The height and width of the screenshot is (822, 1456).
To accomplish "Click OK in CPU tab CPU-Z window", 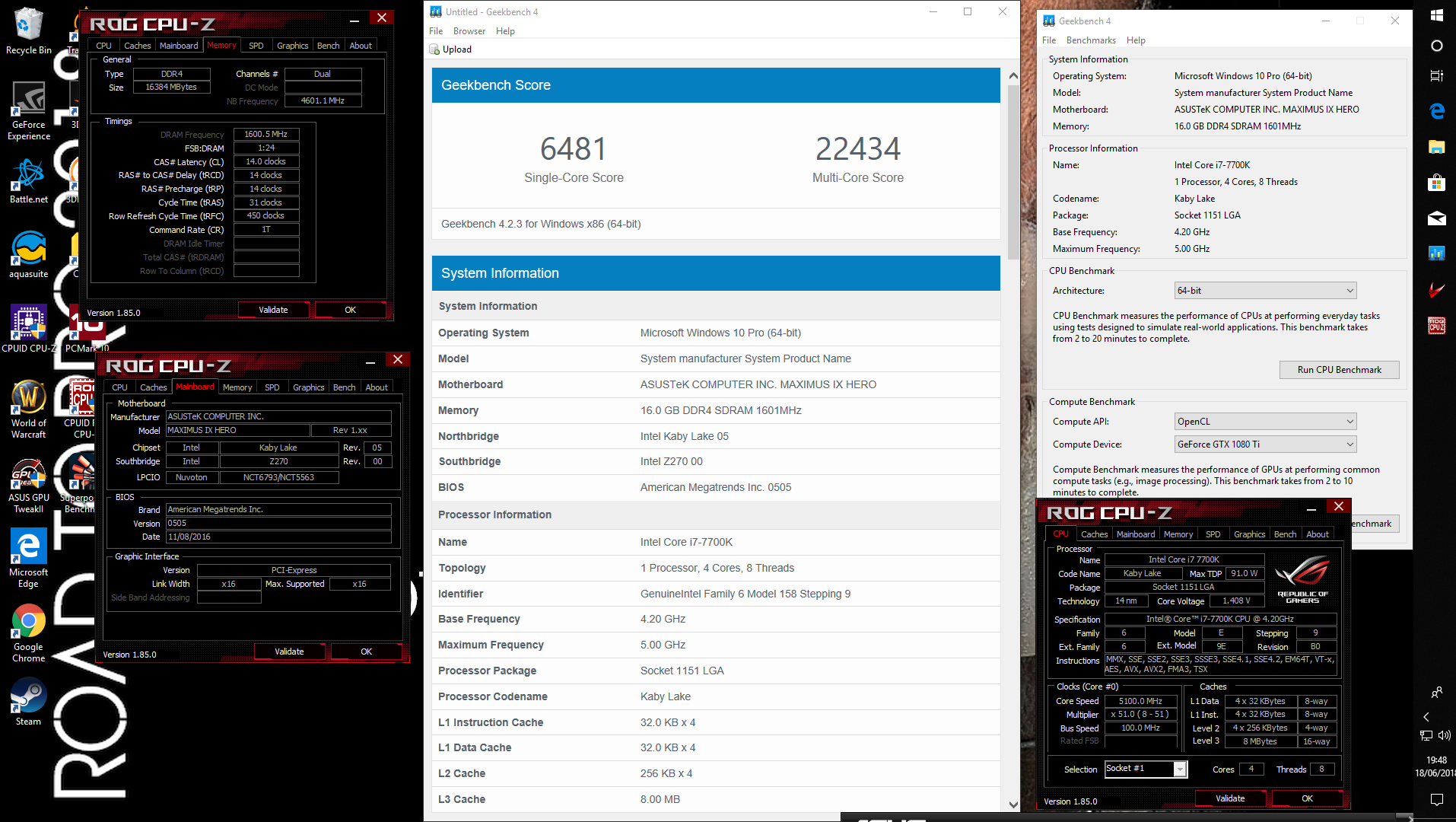I will (x=1307, y=798).
